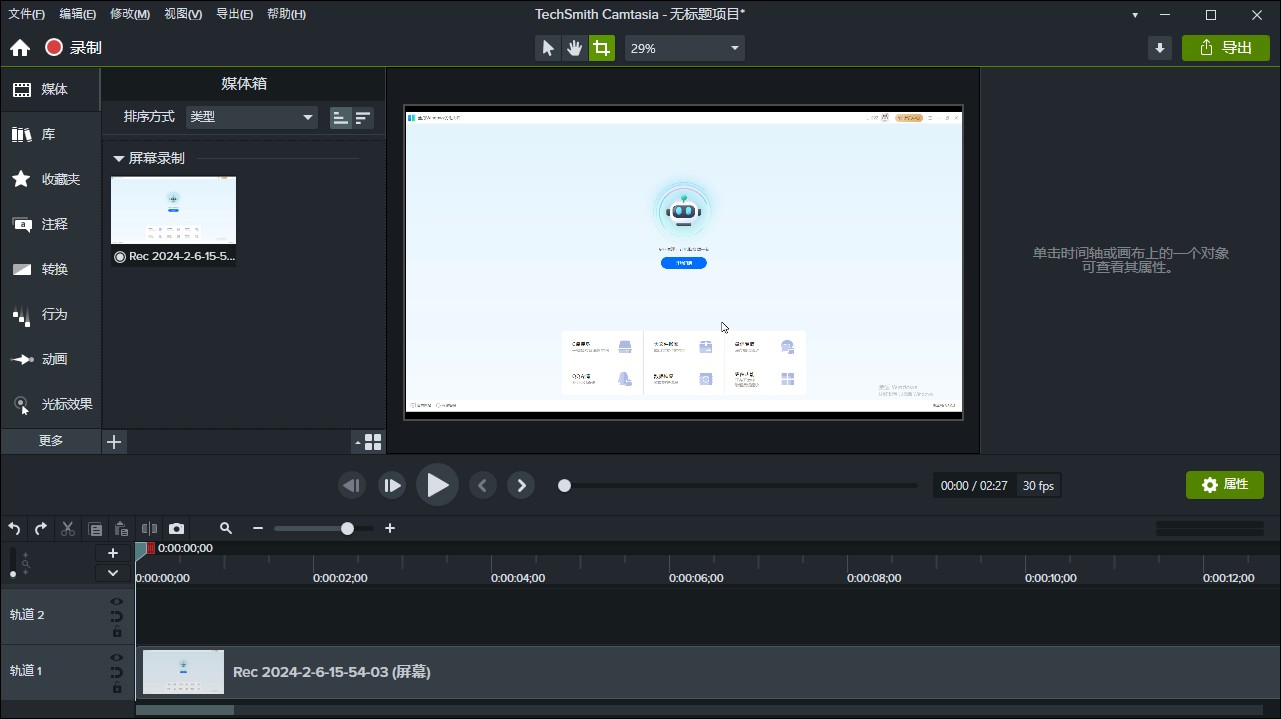The height and width of the screenshot is (719, 1281).
Task: Open the Cursor Effects (光标效果) panel
Action: [x=50, y=405]
